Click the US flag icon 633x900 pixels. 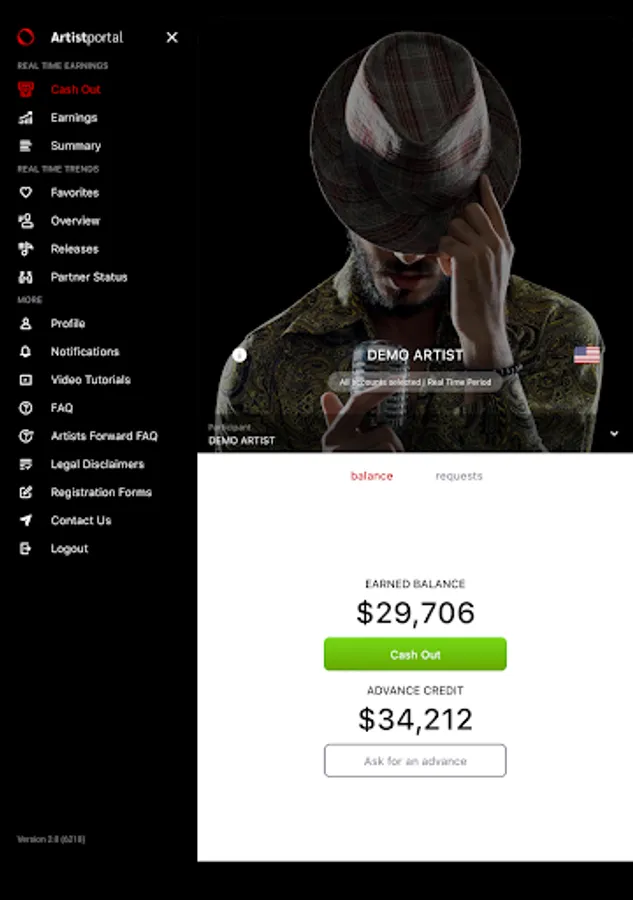[x=587, y=354]
